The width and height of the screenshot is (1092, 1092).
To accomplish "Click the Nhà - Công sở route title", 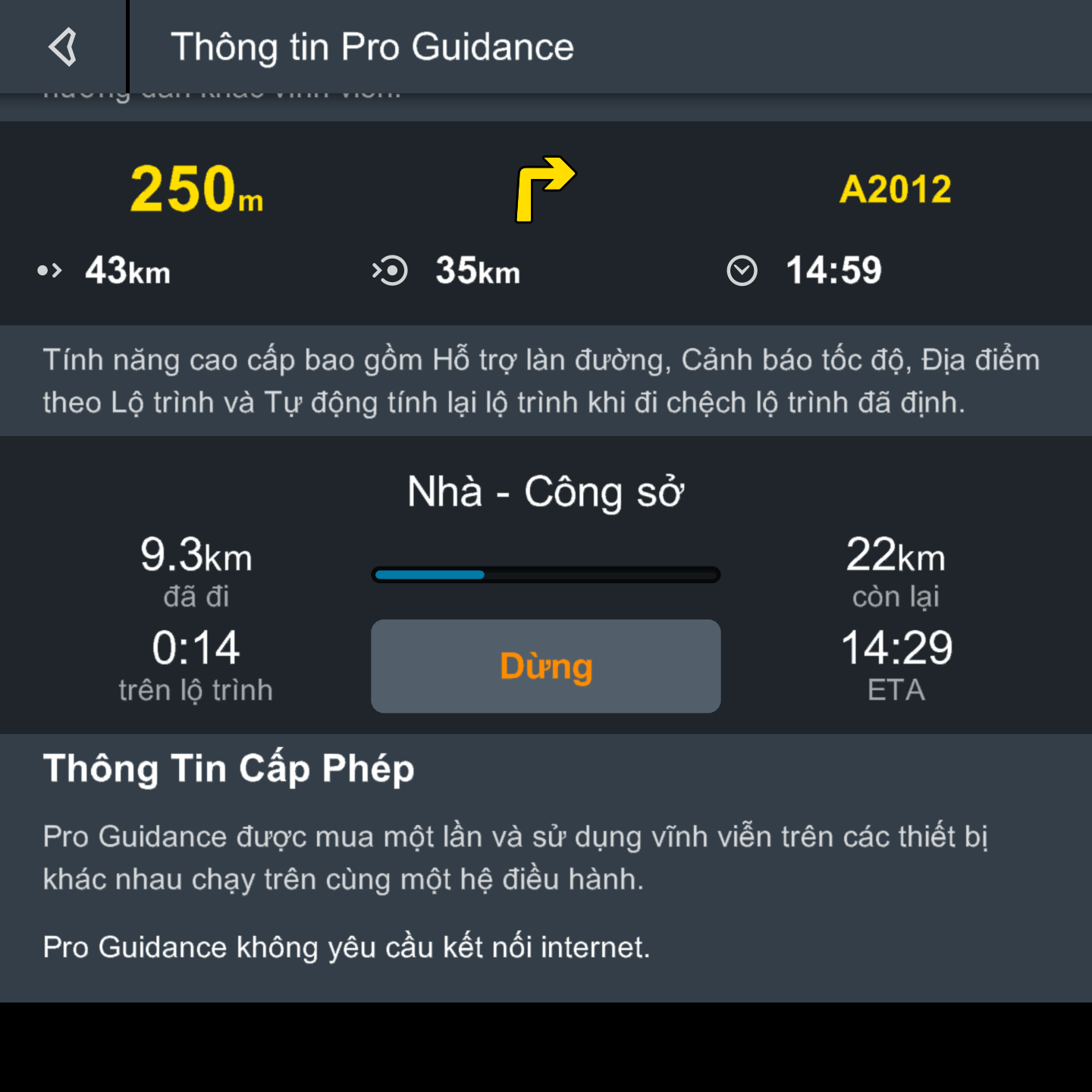I will click(x=545, y=491).
